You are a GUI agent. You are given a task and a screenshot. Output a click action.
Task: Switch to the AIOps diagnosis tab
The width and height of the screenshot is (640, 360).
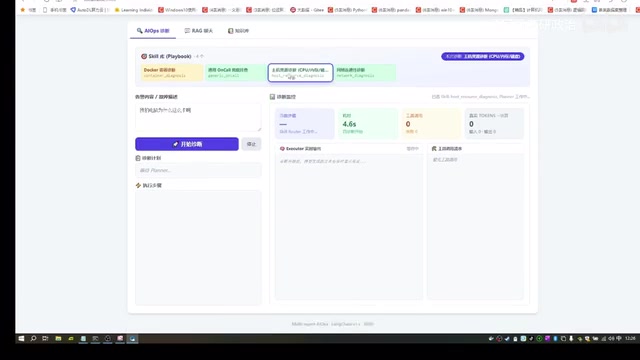pos(153,31)
